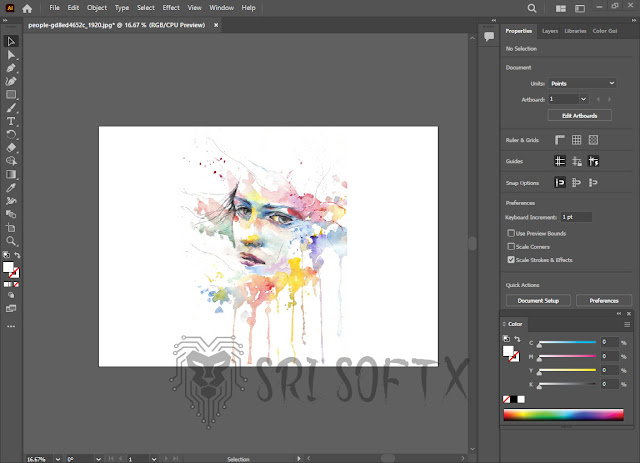Viewport: 640px width, 463px height.
Task: Click the Document Setup button
Action: click(x=538, y=301)
